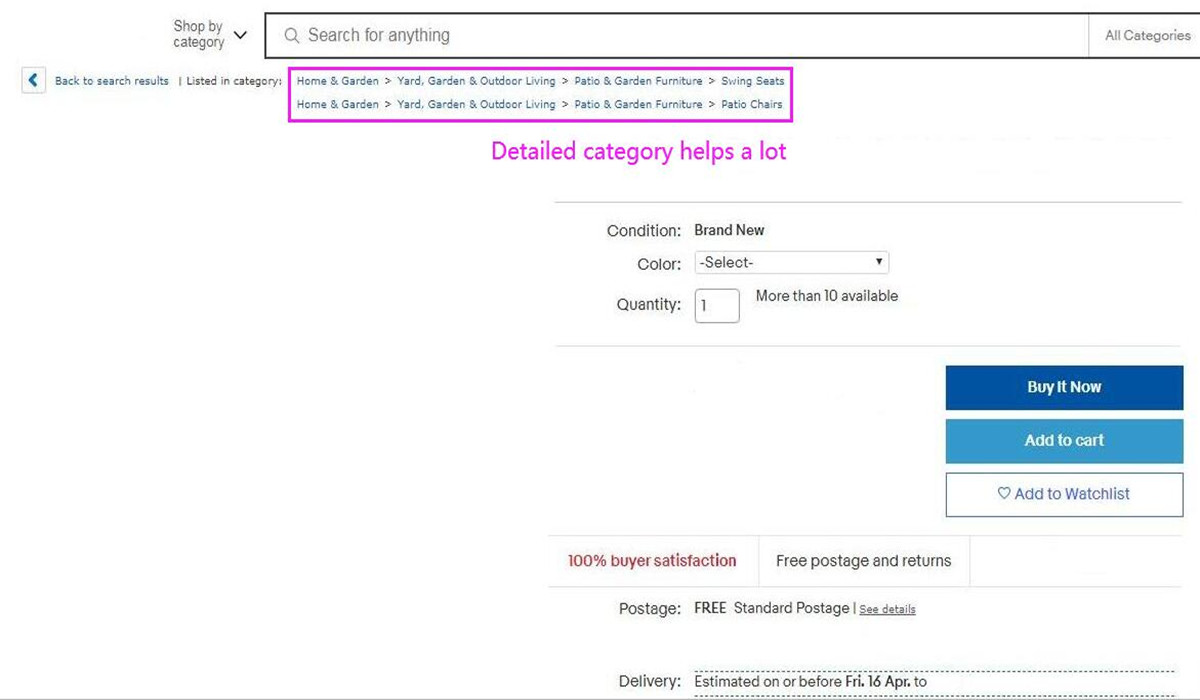Screen dimensions: 1200x700
Task: Open Patio Chairs category link
Action: click(x=752, y=104)
